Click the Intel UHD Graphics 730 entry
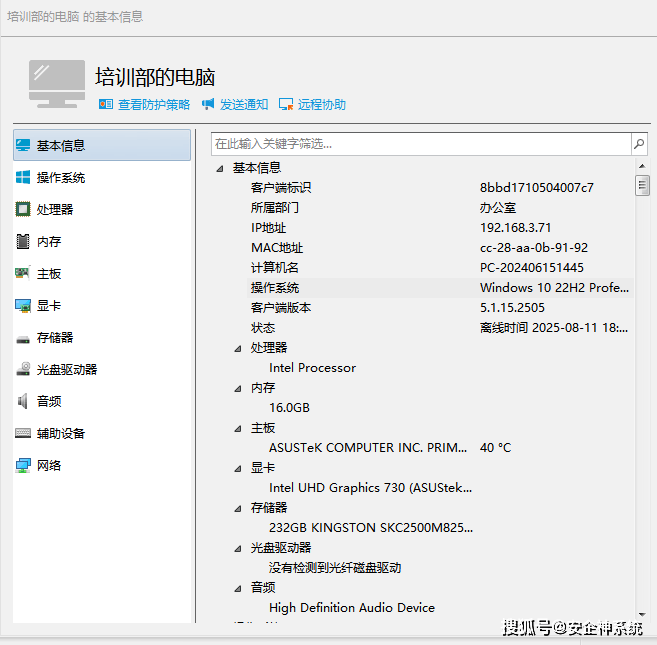Screen dimensions: 657x645 pyautogui.click(x=370, y=487)
